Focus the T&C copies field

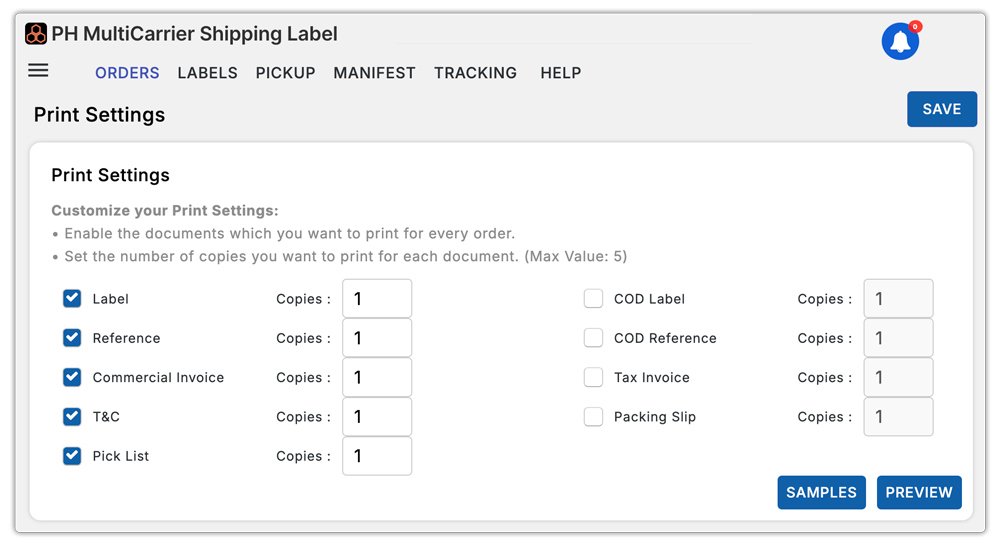tap(377, 417)
